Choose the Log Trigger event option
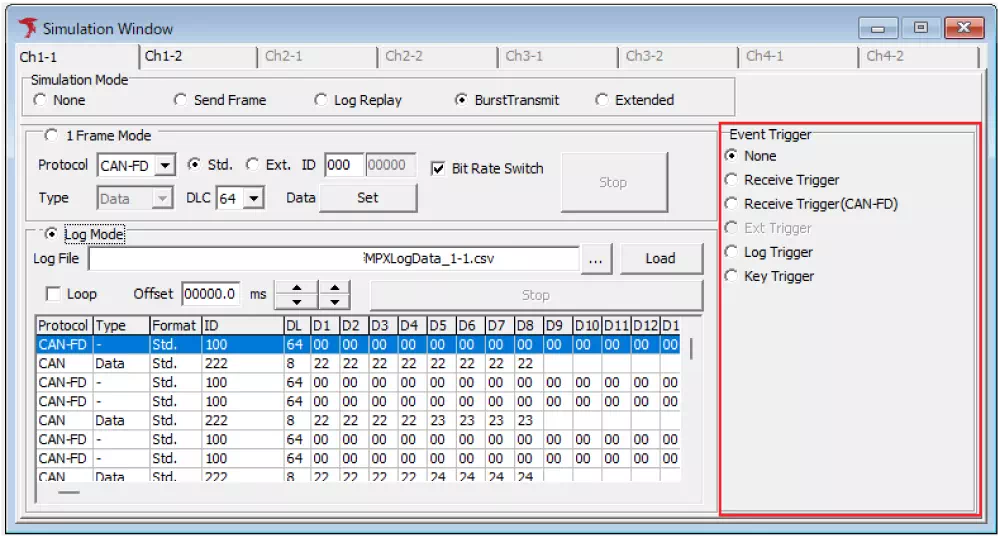 coord(732,252)
